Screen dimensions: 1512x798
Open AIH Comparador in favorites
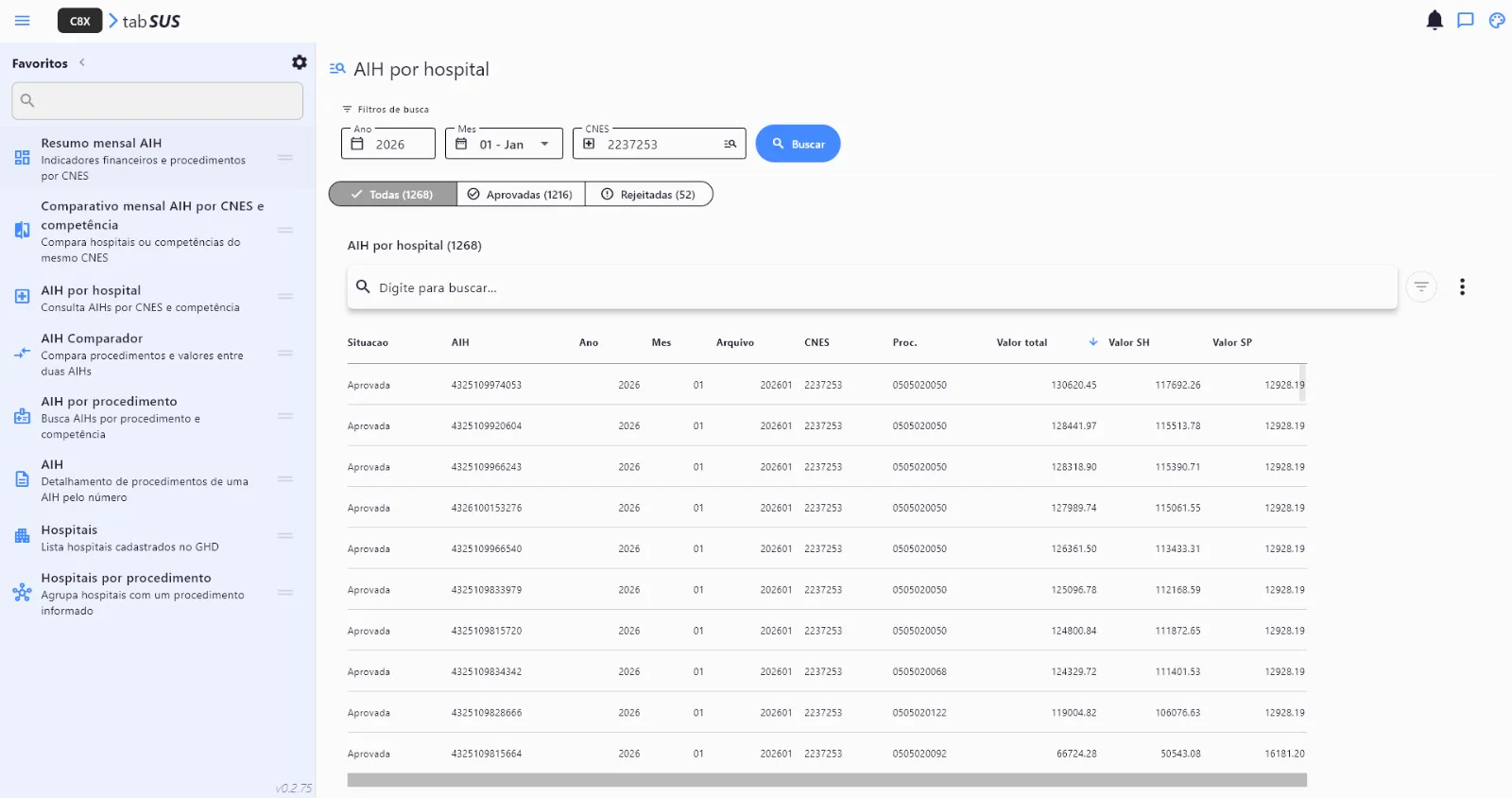157,354
